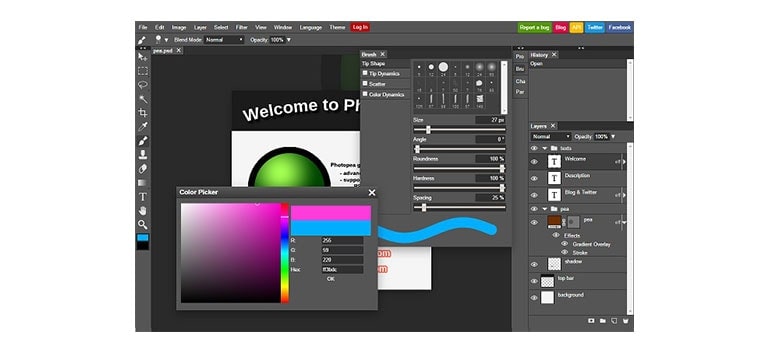The width and height of the screenshot is (768, 360).
Task: Click the Hex color input field
Action: 342,269
